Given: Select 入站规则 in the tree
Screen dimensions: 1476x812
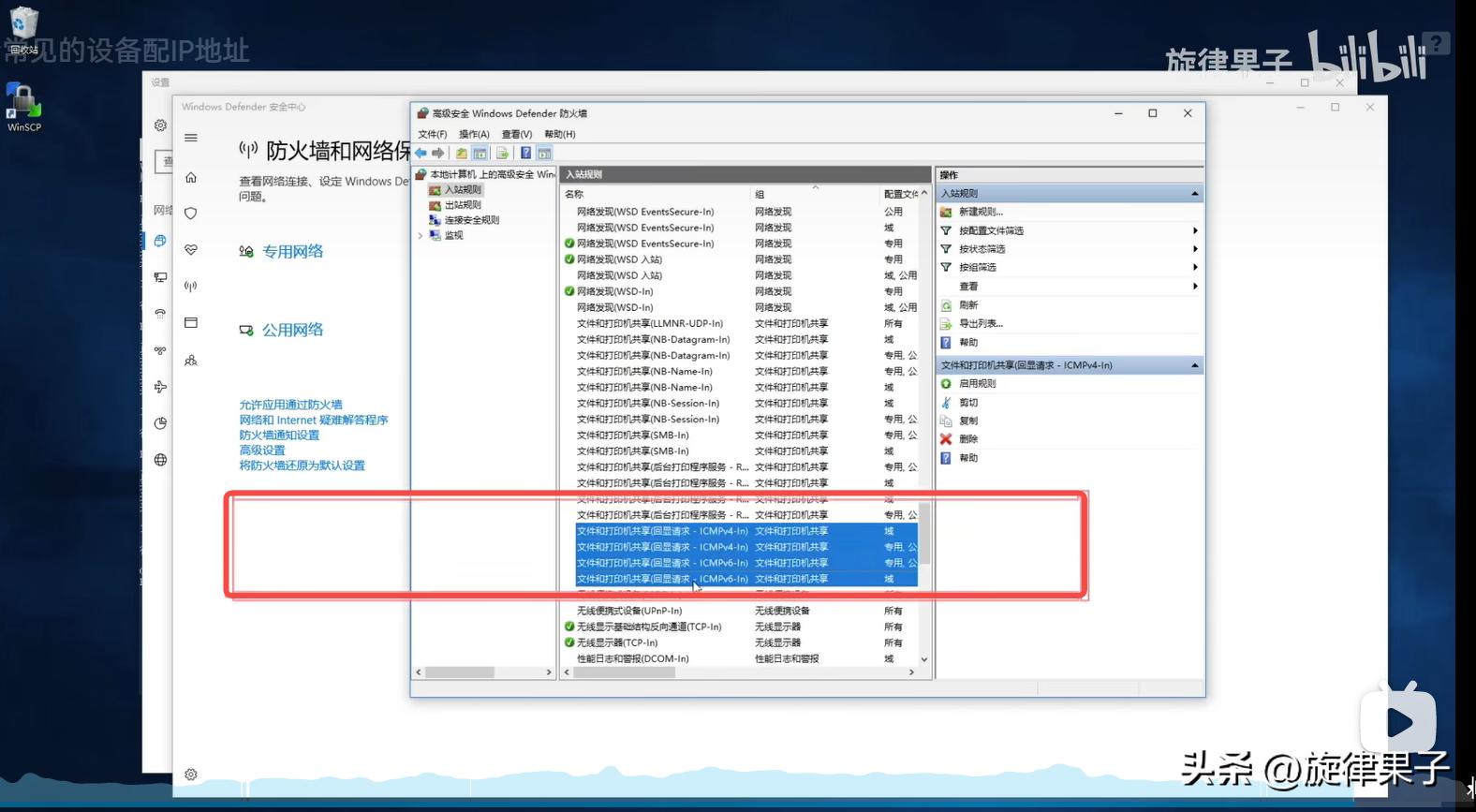Looking at the screenshot, I should 463,190.
